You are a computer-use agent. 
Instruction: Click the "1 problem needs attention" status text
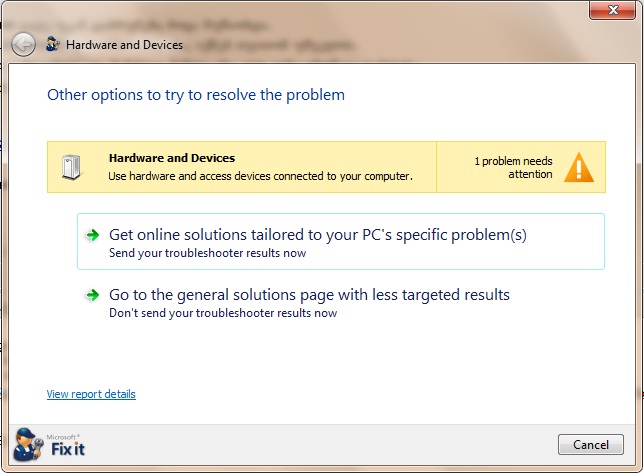click(x=513, y=167)
